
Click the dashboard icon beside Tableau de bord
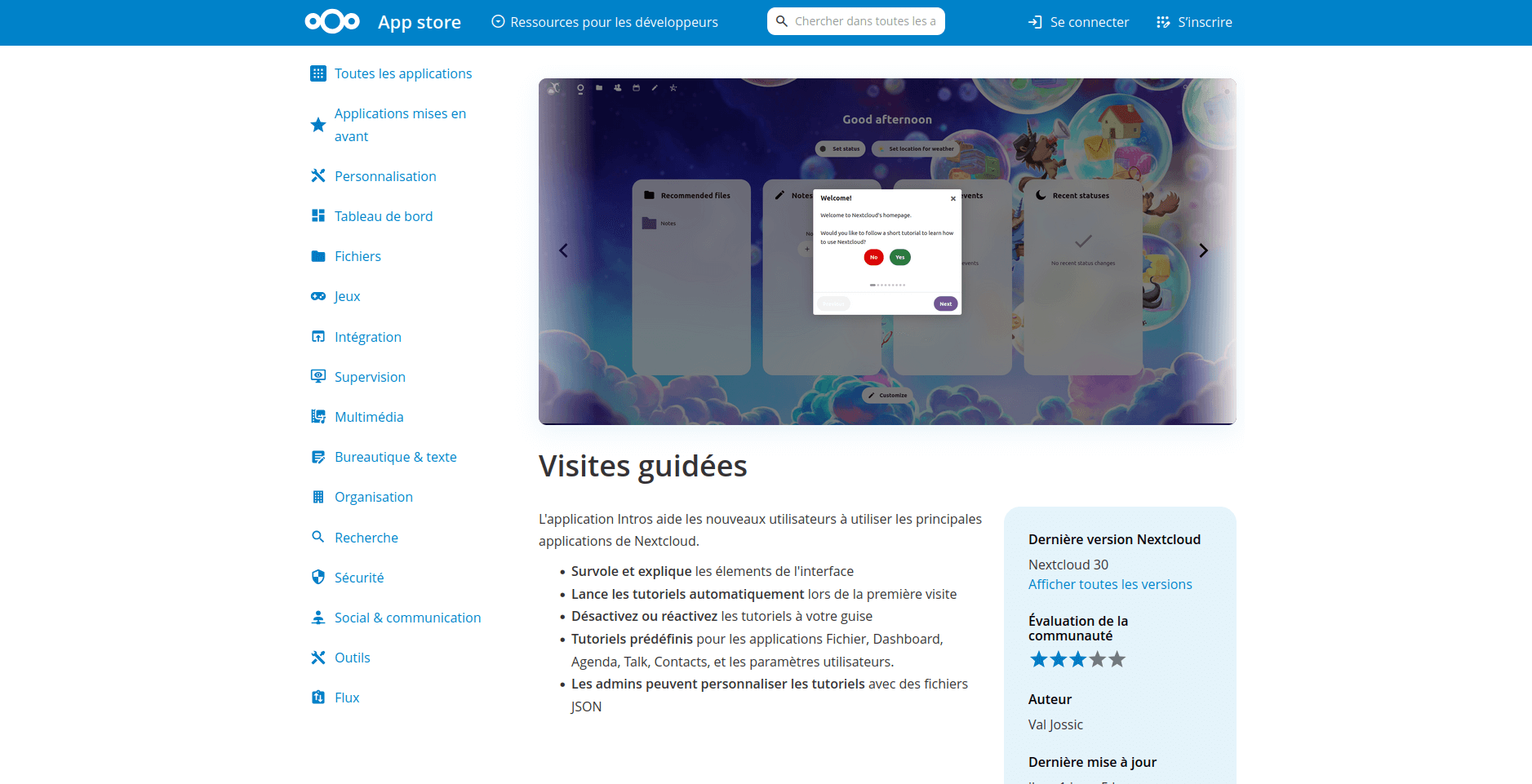tap(318, 216)
